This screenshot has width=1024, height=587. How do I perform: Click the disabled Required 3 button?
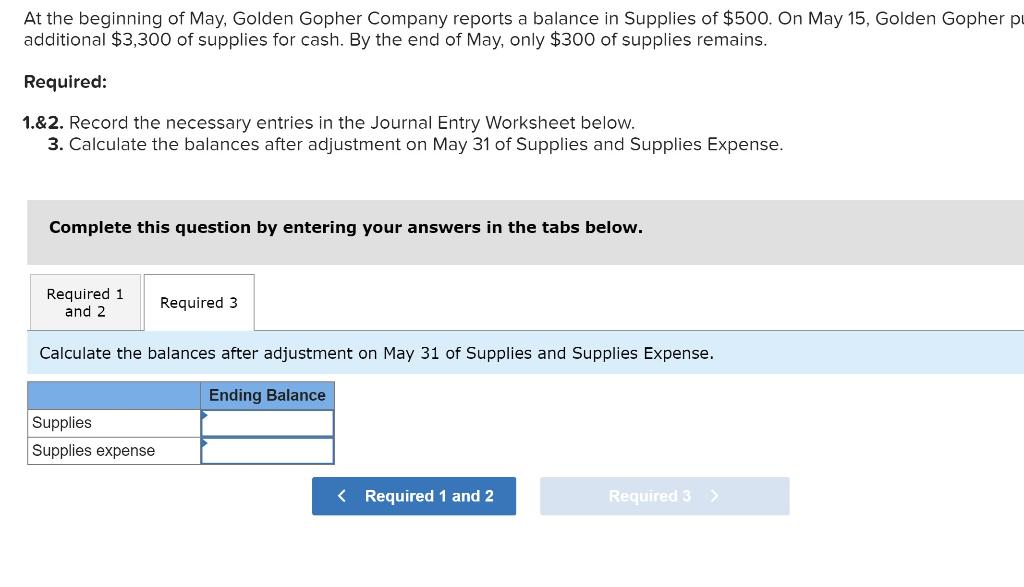(x=664, y=495)
